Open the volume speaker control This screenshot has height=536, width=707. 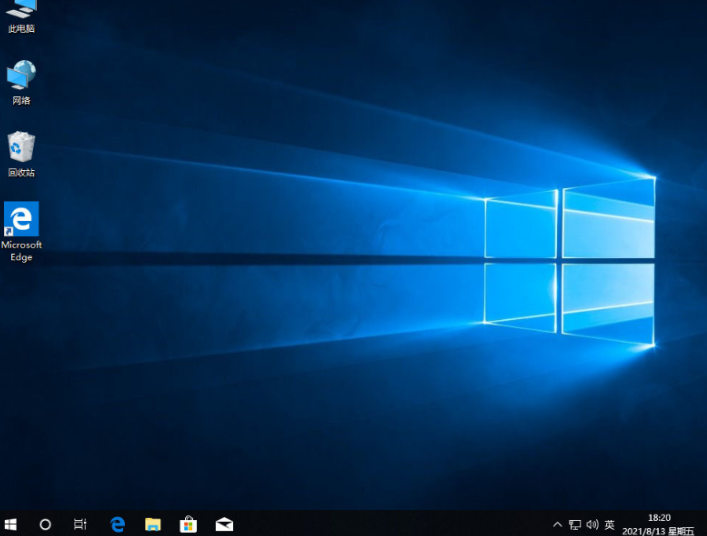coord(592,524)
